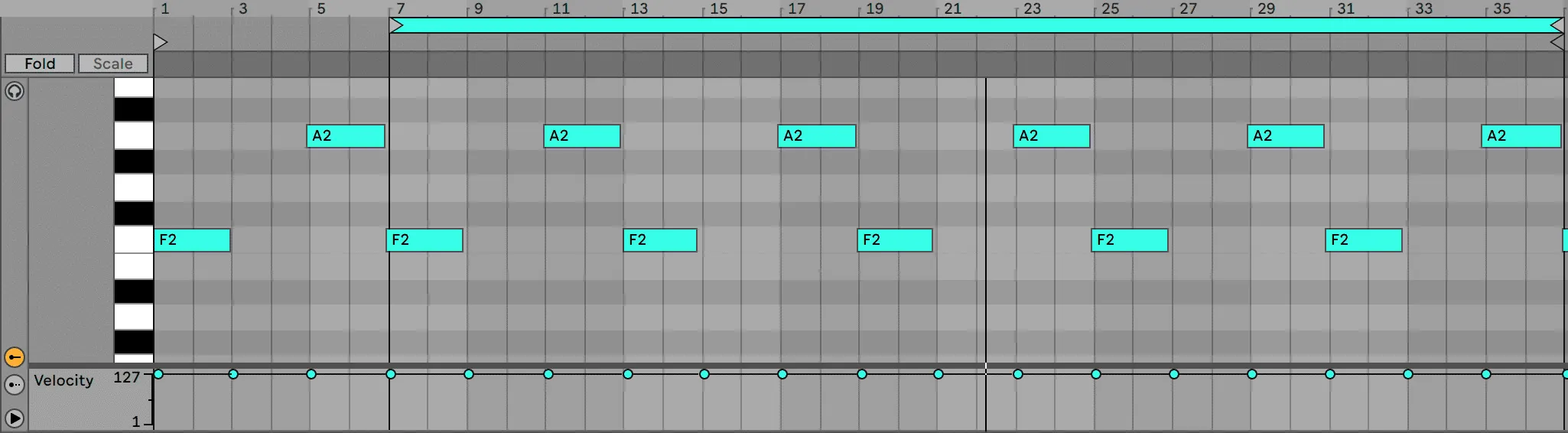Image resolution: width=1568 pixels, height=433 pixels.
Task: Toggle the Scale button
Action: (x=113, y=63)
